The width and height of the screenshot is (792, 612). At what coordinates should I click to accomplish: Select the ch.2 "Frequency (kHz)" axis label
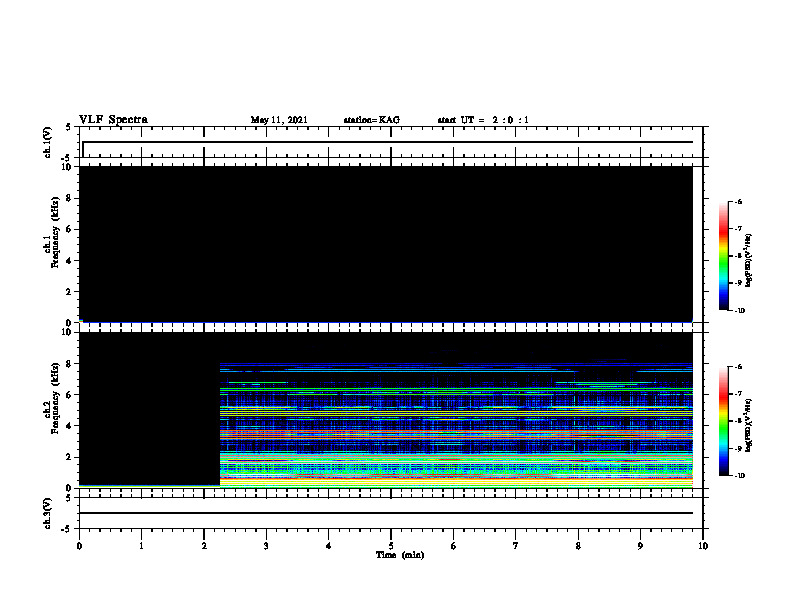coord(55,398)
